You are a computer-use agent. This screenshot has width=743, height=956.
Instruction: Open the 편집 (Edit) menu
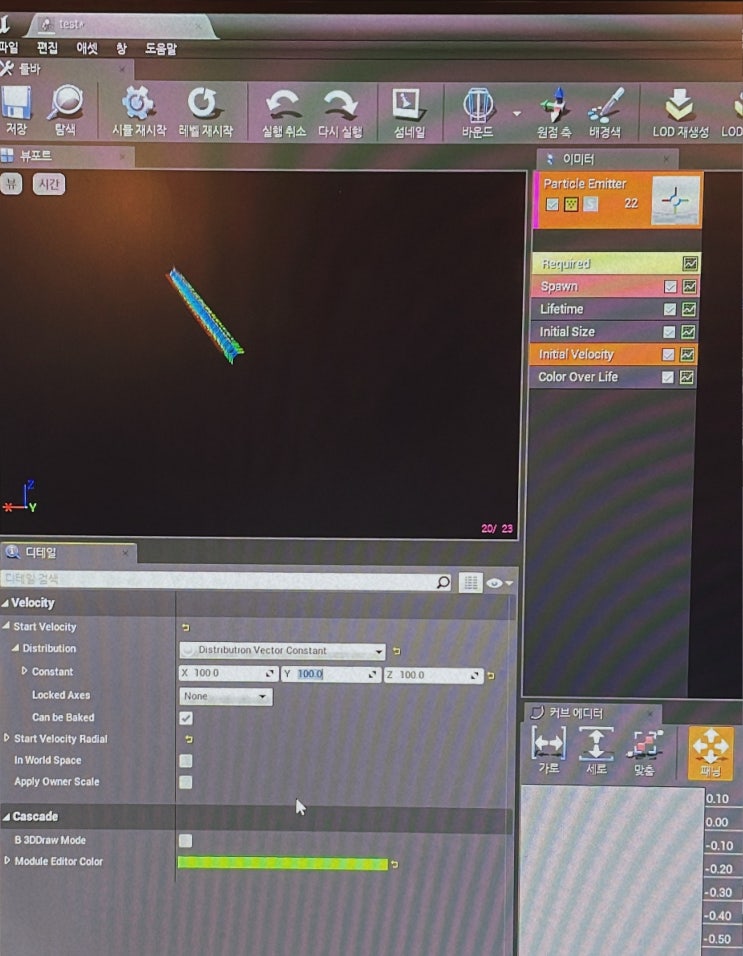(x=47, y=48)
